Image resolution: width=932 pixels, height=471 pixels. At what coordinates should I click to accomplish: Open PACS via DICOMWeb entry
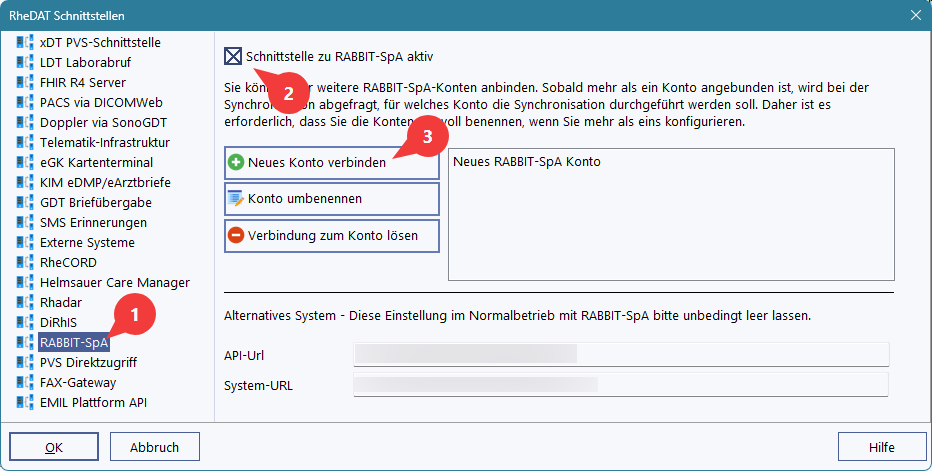pyautogui.click(x=101, y=102)
